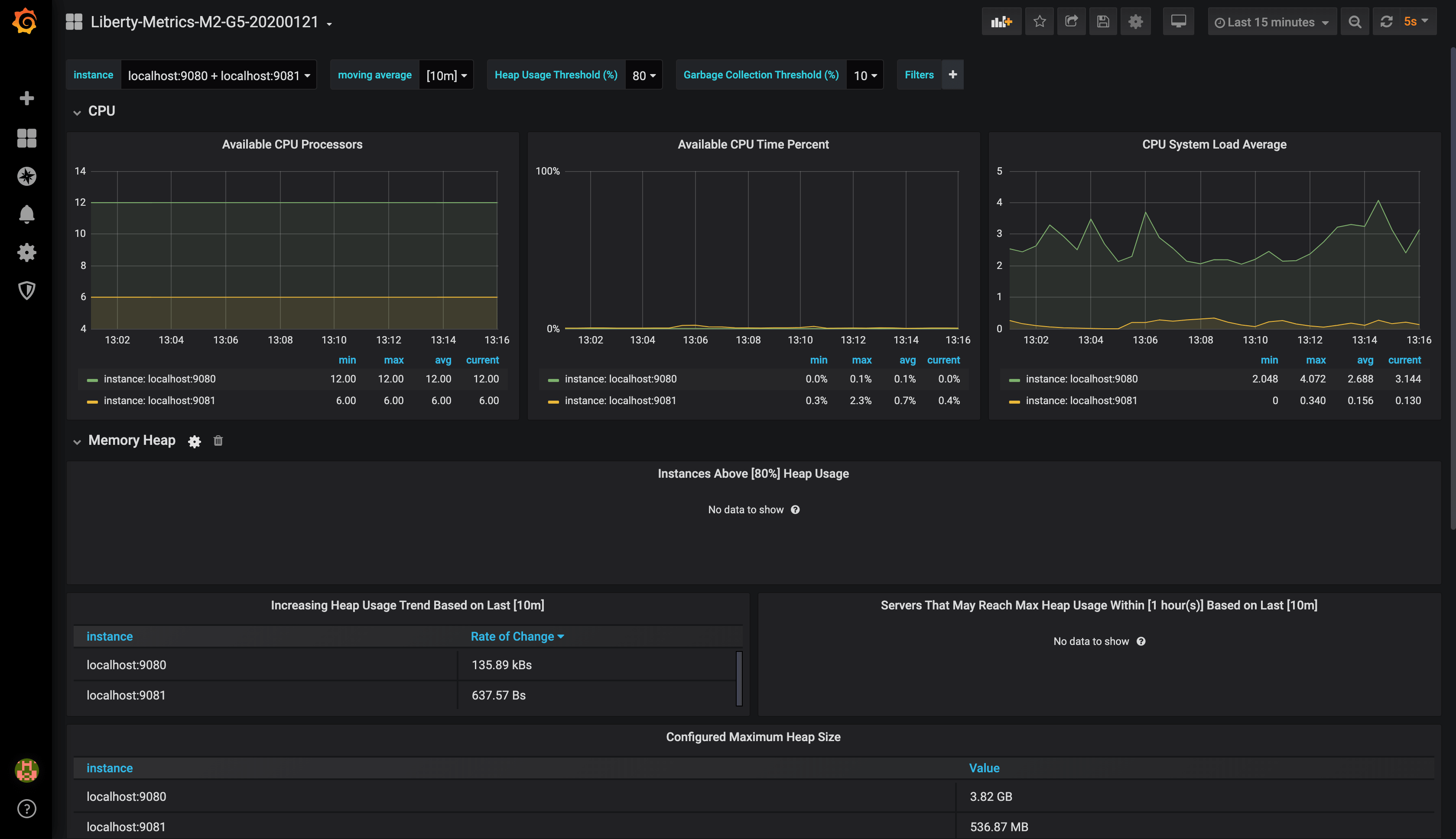This screenshot has height=839, width=1456.
Task: Open dashboard settings gear in top bar
Action: coord(1135,22)
